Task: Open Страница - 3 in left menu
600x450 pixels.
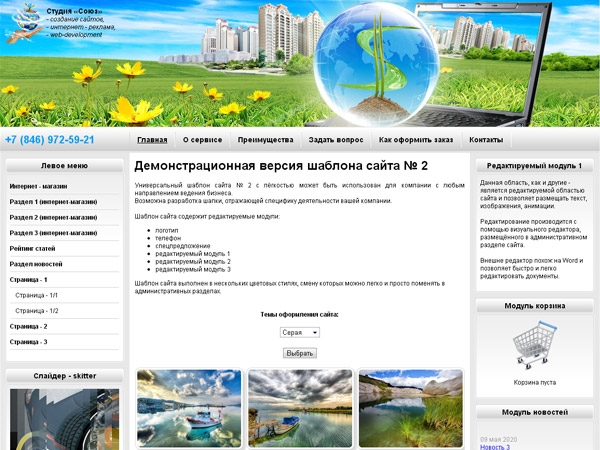Action: [28, 342]
